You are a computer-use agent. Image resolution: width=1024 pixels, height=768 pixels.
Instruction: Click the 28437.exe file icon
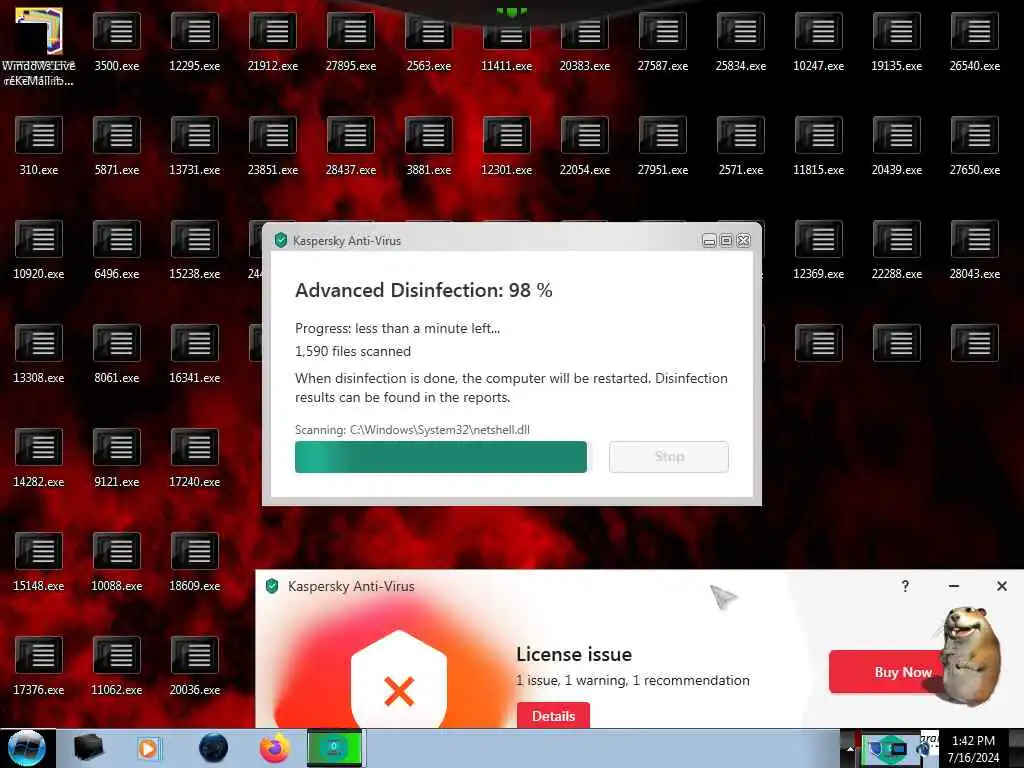pos(351,135)
